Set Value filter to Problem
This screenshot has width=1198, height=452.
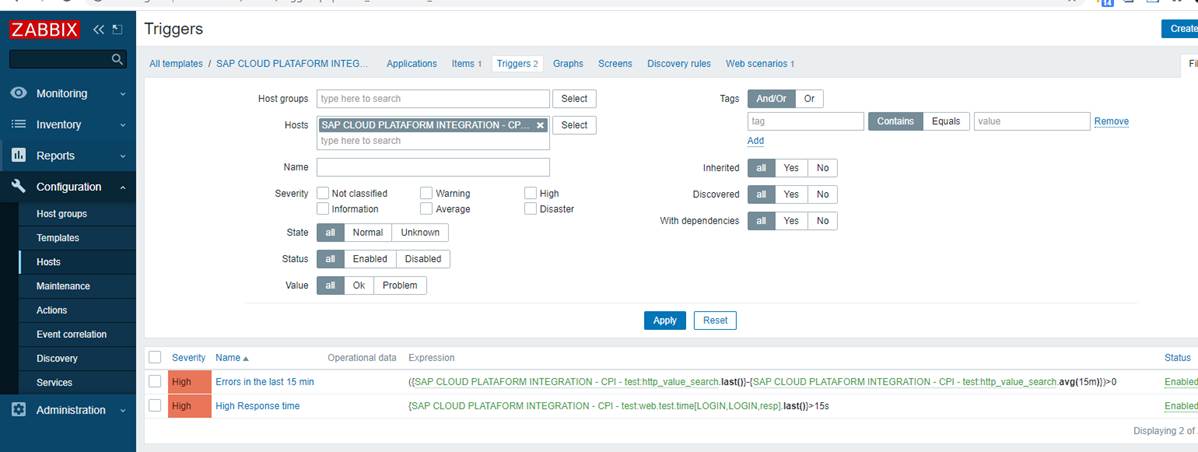tap(400, 286)
